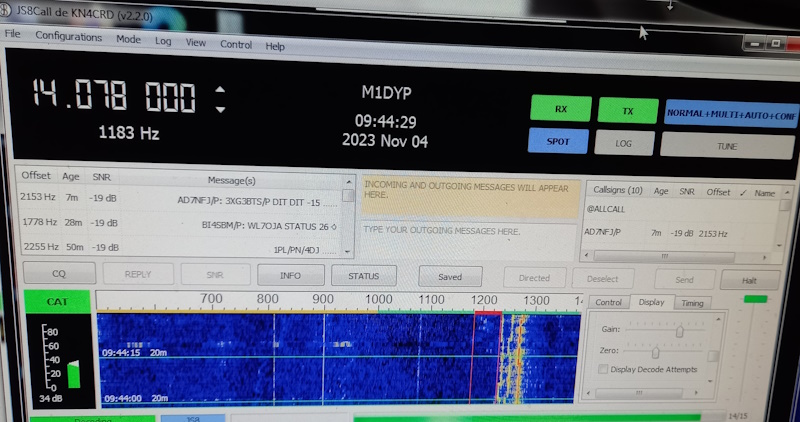This screenshot has height=422, width=800.
Task: Sort by the Offset column header in message list
Action: [x=36, y=175]
